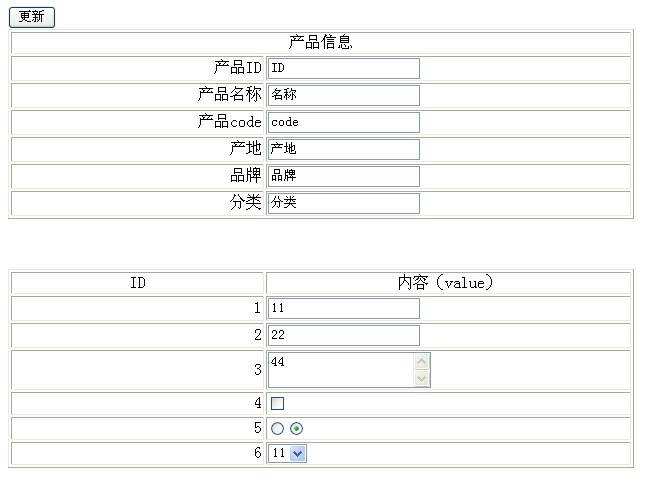Image resolution: width=660 pixels, height=487 pixels.
Task: Click the 产品名称 input field
Action: (x=343, y=95)
